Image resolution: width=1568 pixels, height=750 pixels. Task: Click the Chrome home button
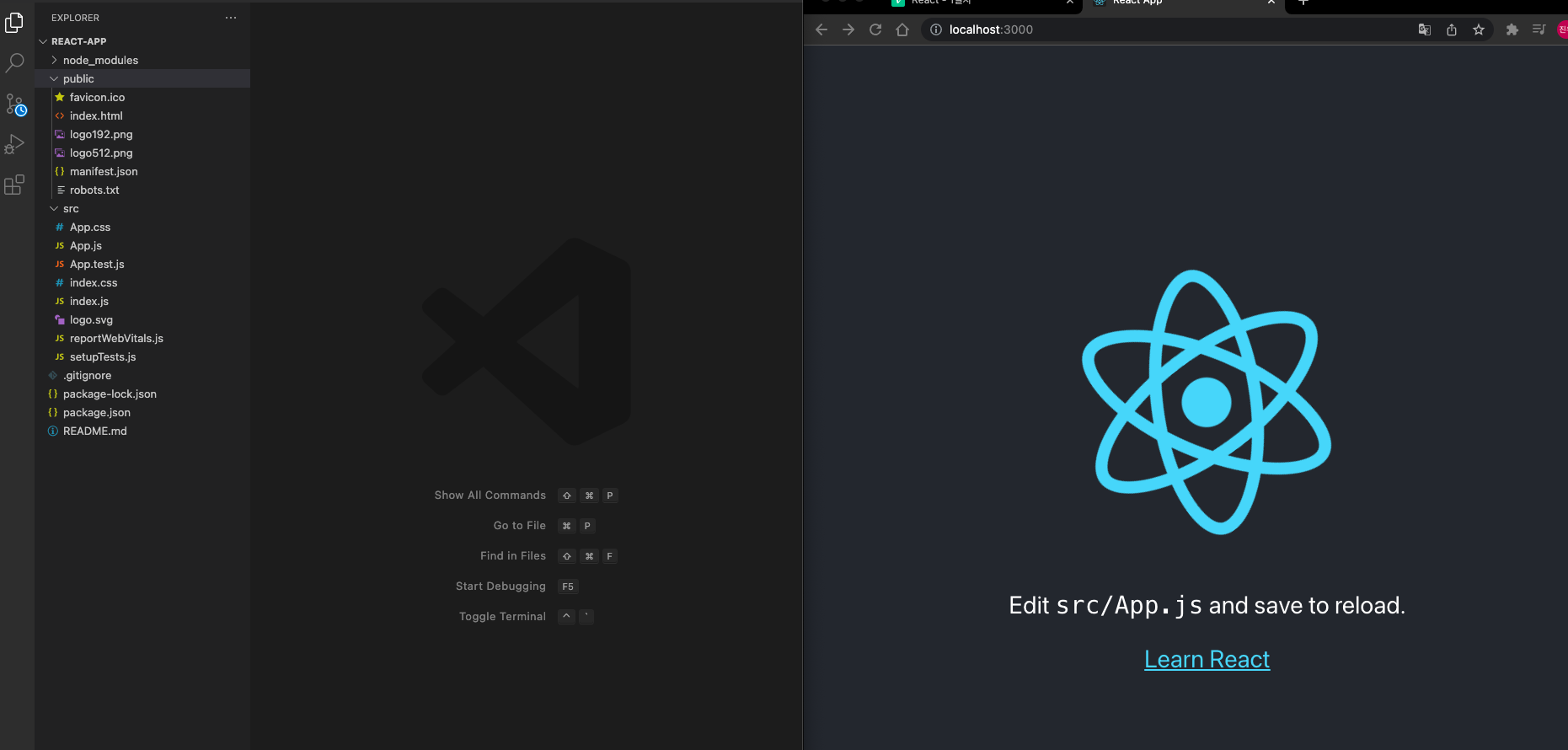pyautogui.click(x=902, y=29)
